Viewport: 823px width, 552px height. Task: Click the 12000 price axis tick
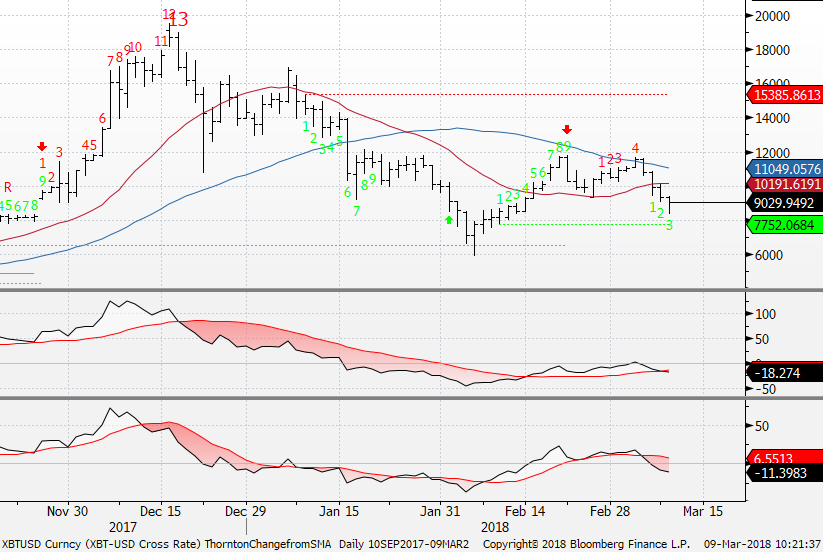coord(772,153)
